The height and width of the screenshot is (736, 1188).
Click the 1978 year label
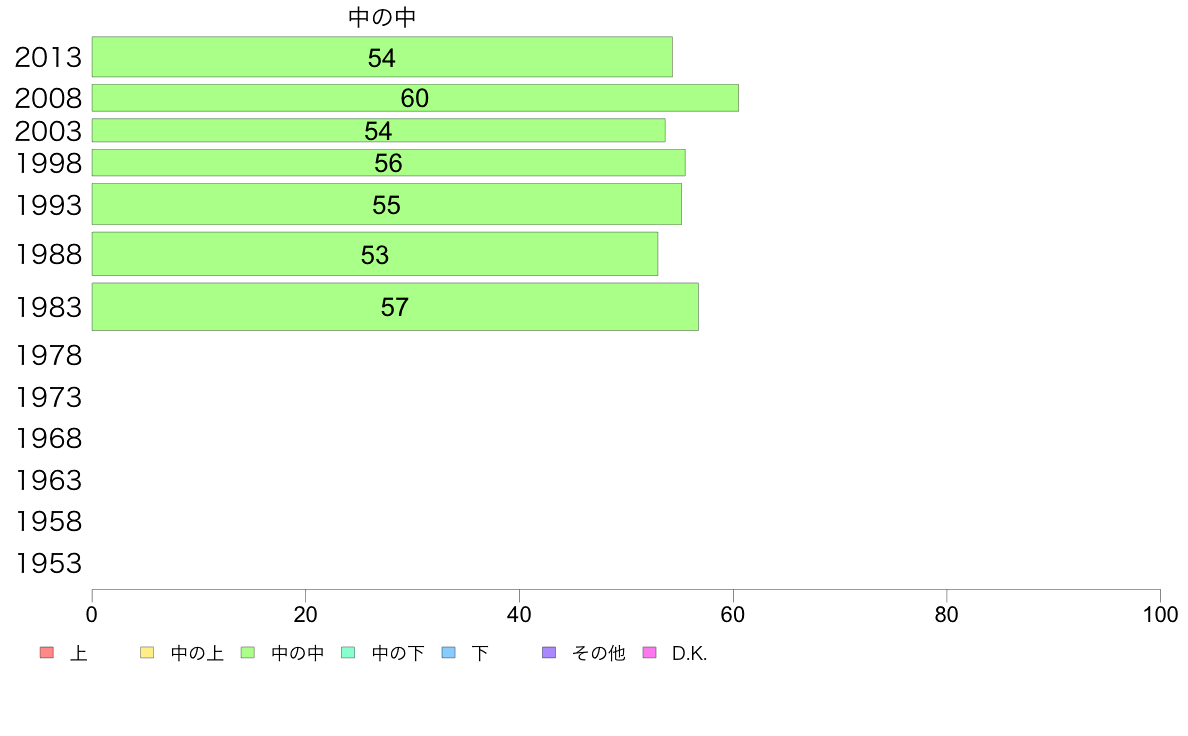48,355
